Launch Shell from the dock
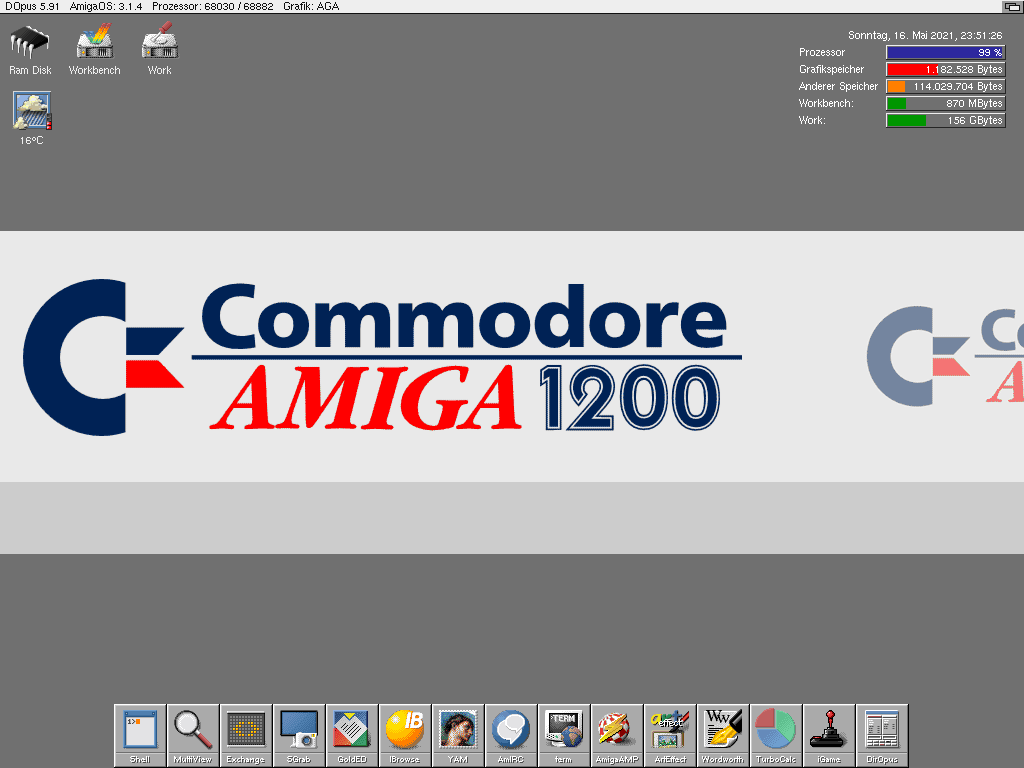This screenshot has height=768, width=1024. (140, 735)
